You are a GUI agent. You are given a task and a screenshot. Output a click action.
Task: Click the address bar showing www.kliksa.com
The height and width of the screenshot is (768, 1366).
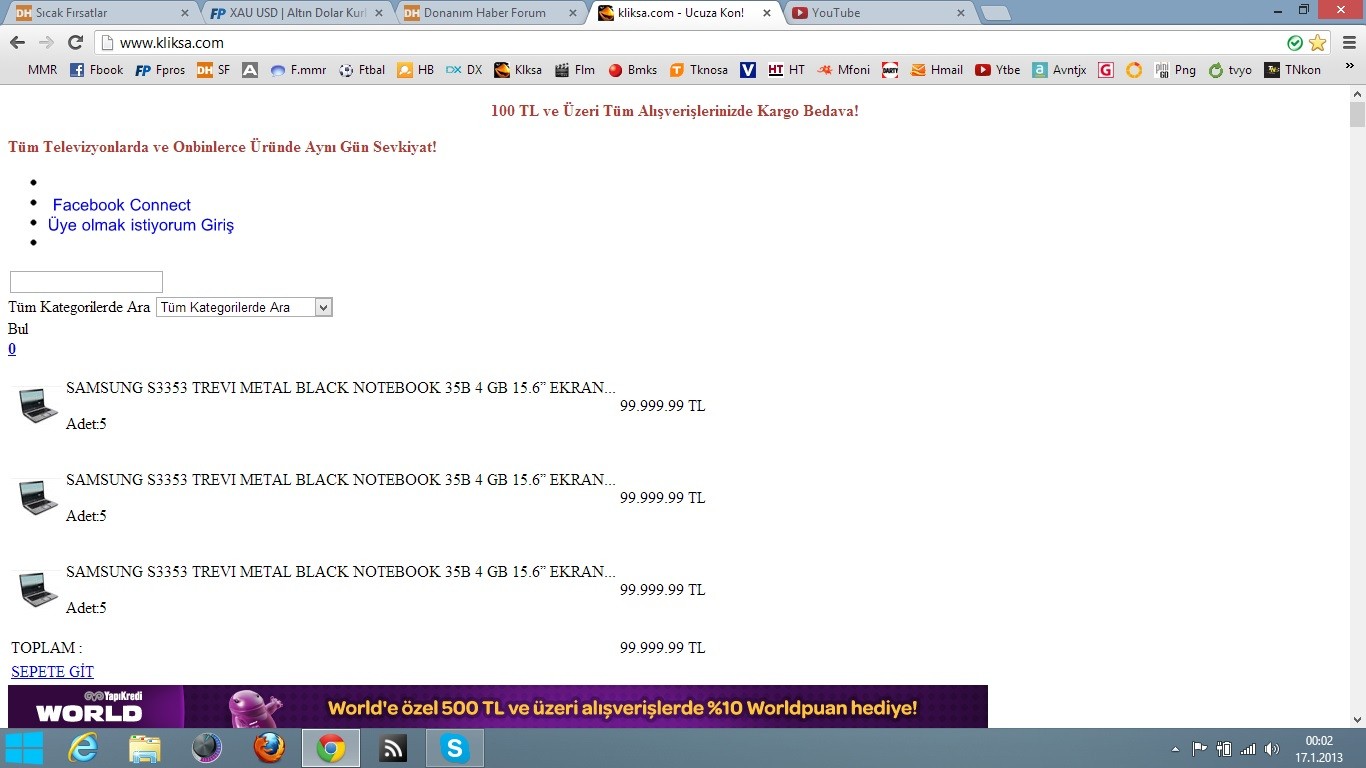click(x=690, y=42)
